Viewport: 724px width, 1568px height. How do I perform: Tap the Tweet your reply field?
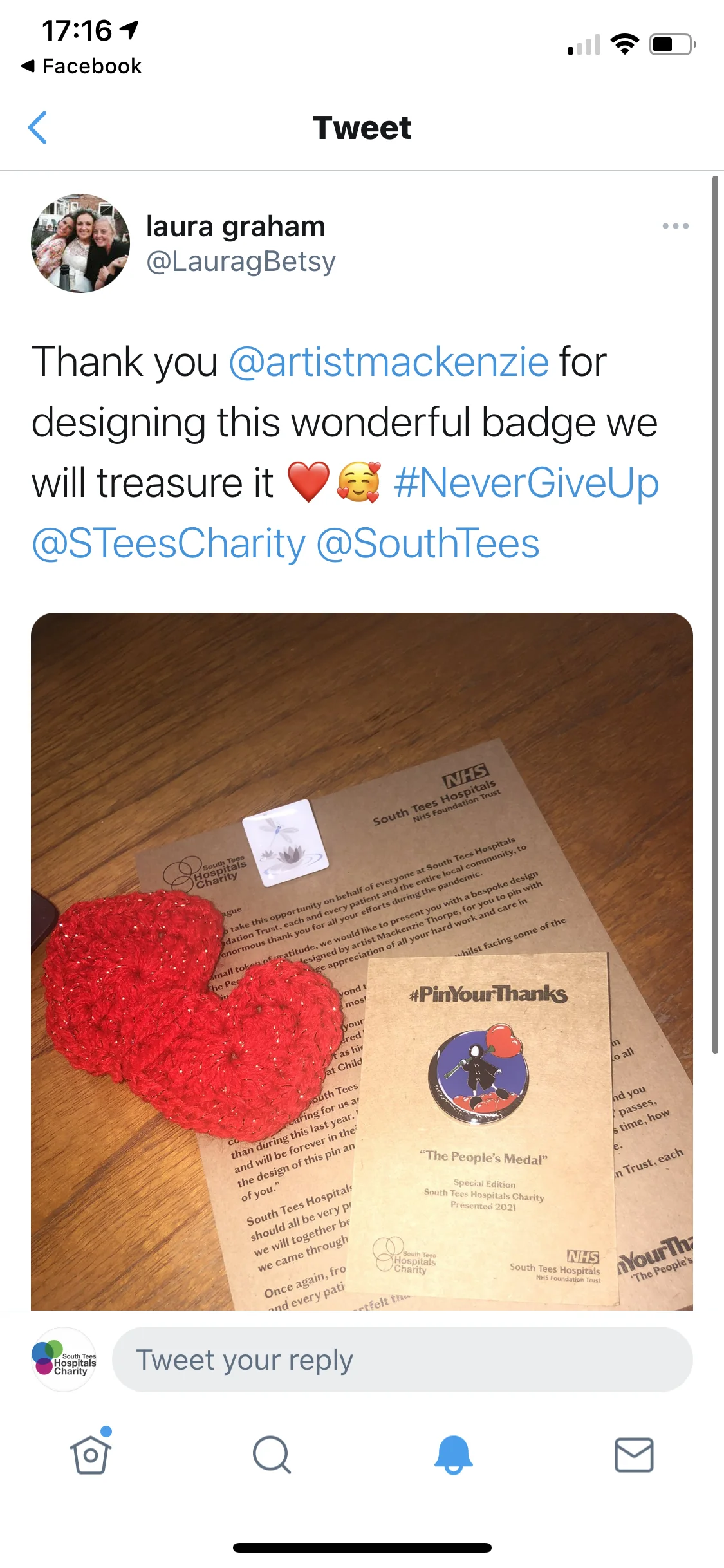402,1359
